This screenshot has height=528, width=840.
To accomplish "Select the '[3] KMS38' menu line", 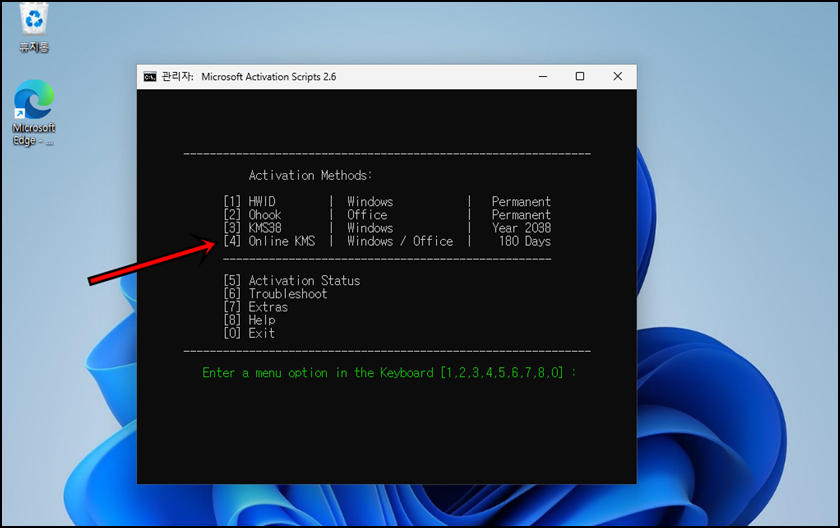I will tap(387, 228).
